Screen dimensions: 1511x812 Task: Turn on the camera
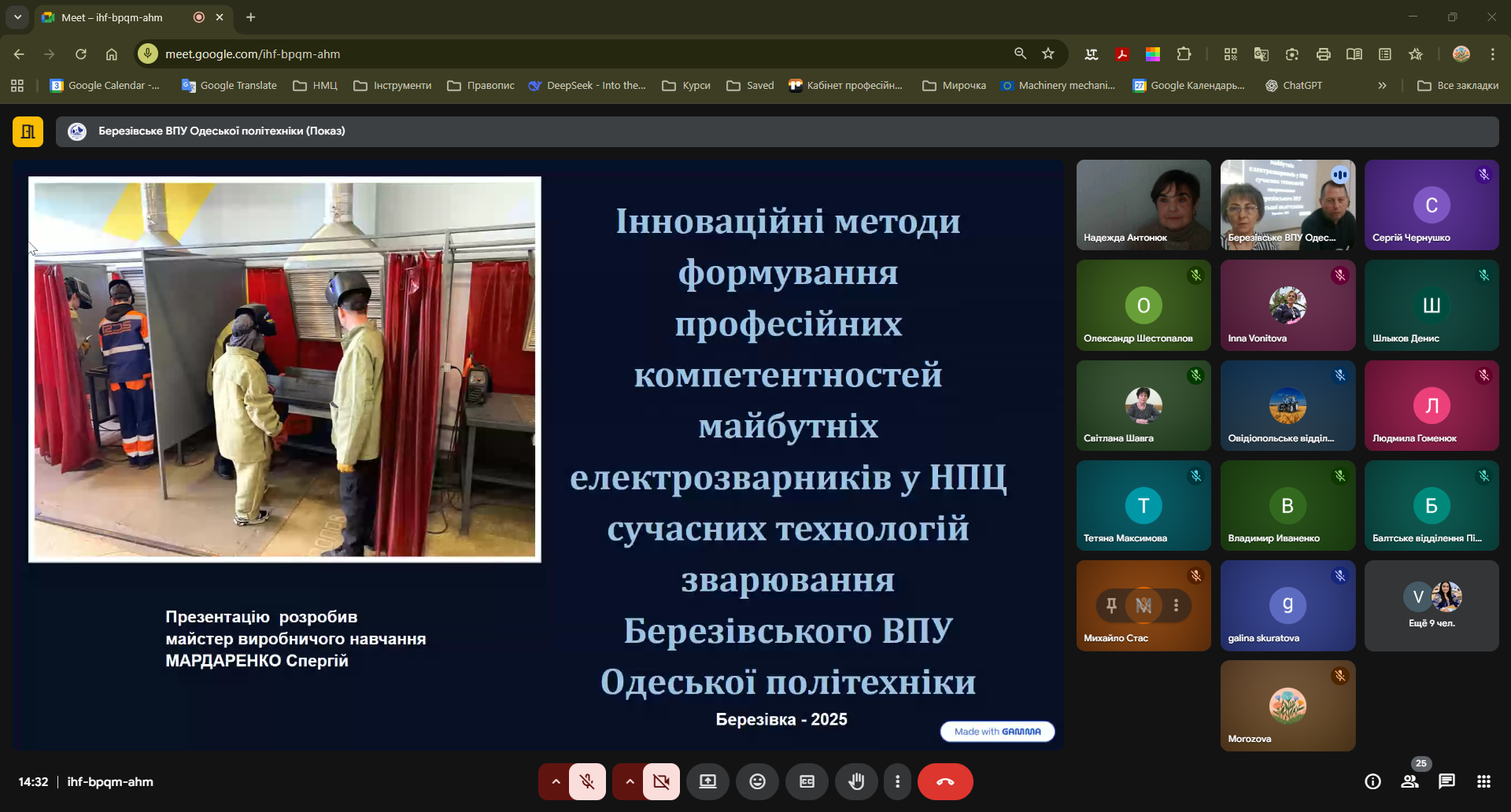tap(661, 781)
